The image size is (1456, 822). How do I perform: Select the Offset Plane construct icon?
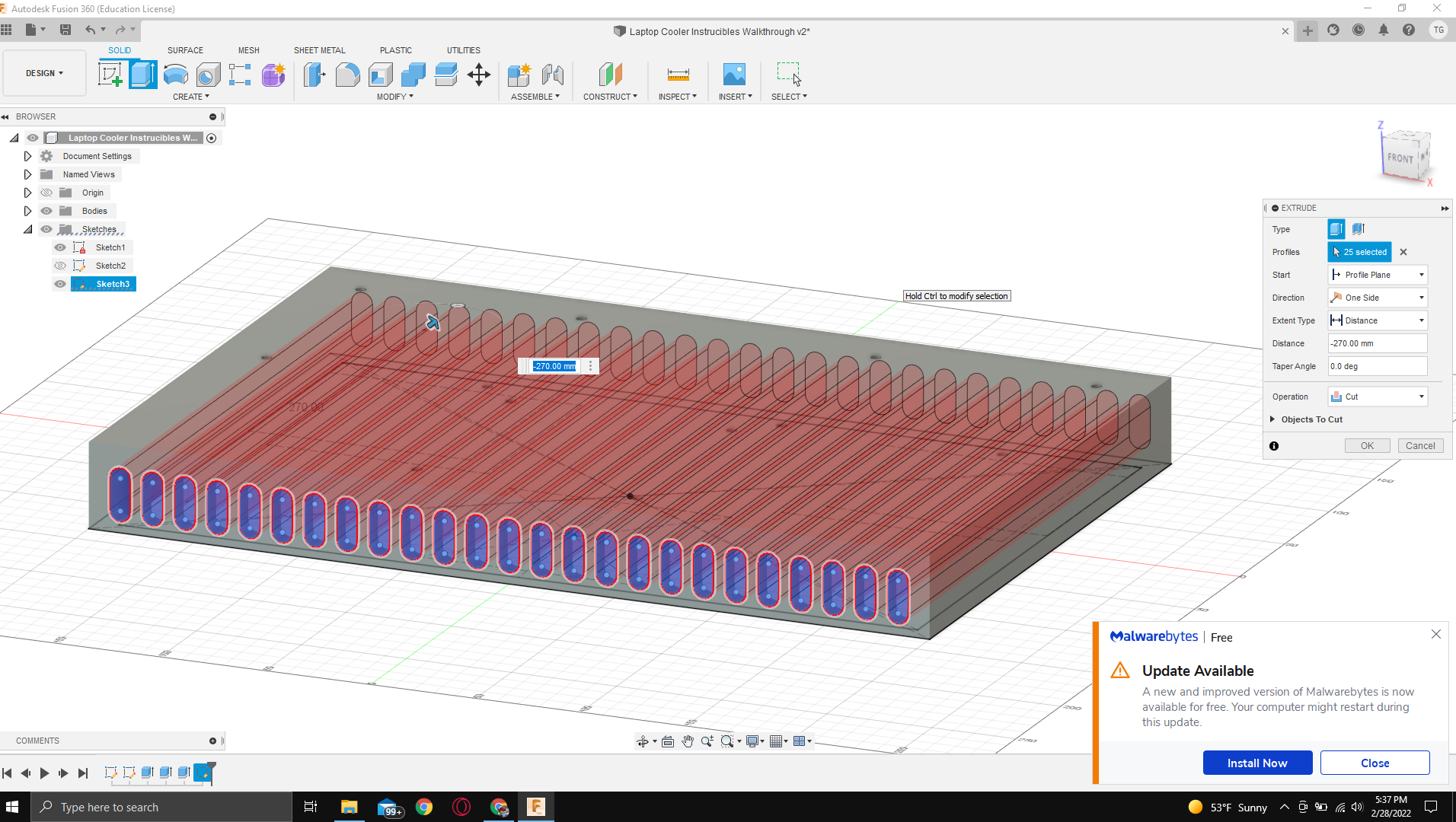click(610, 75)
